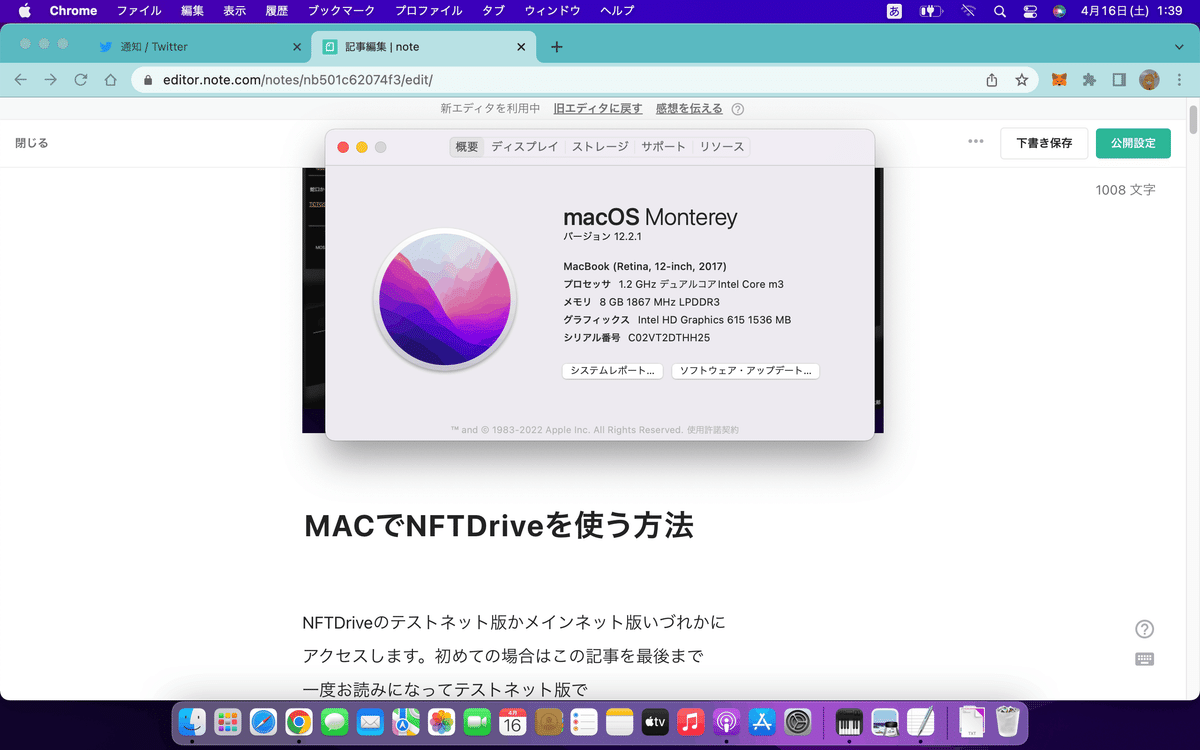
Task: Select the サポート tab in About This Mac
Action: click(664, 147)
